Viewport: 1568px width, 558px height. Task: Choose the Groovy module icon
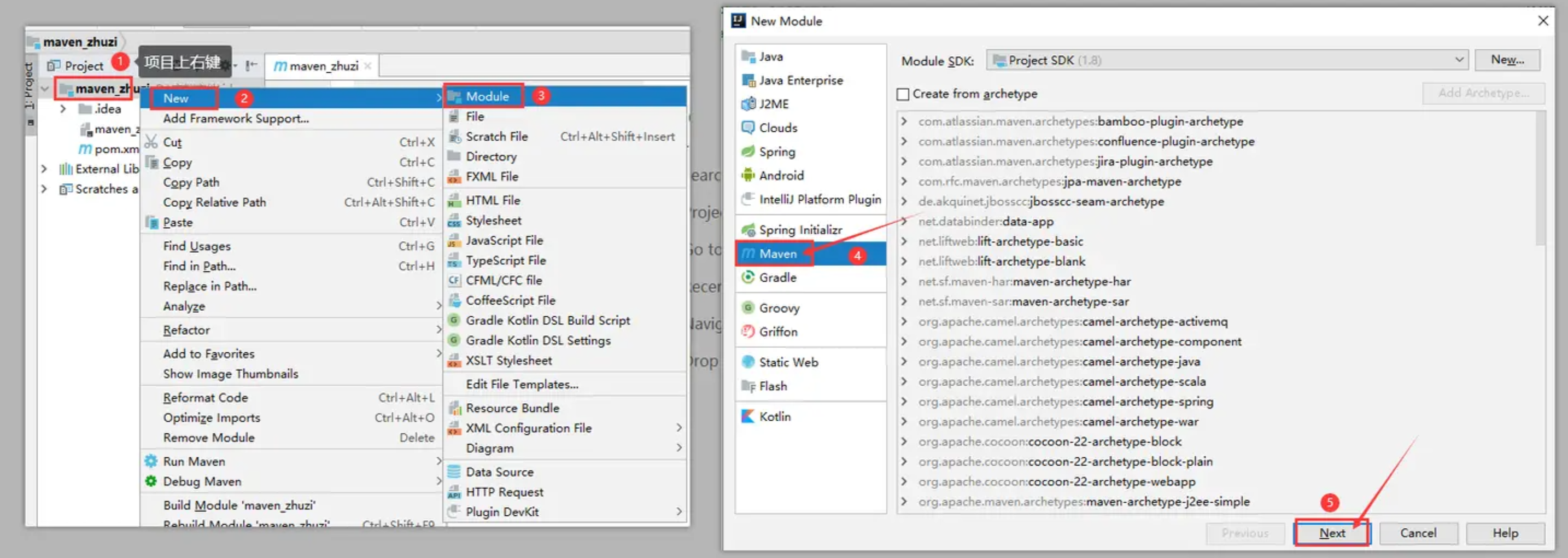tap(748, 307)
